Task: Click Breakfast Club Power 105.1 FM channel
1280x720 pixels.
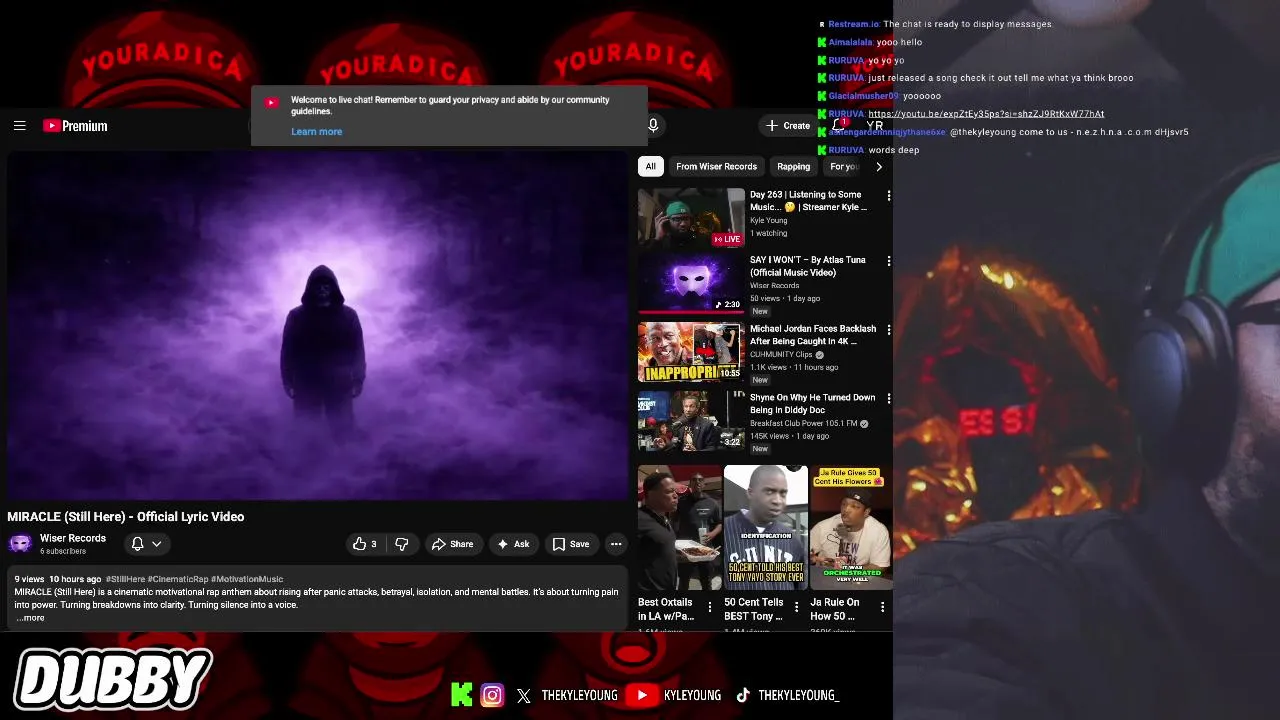Action: 803,423
